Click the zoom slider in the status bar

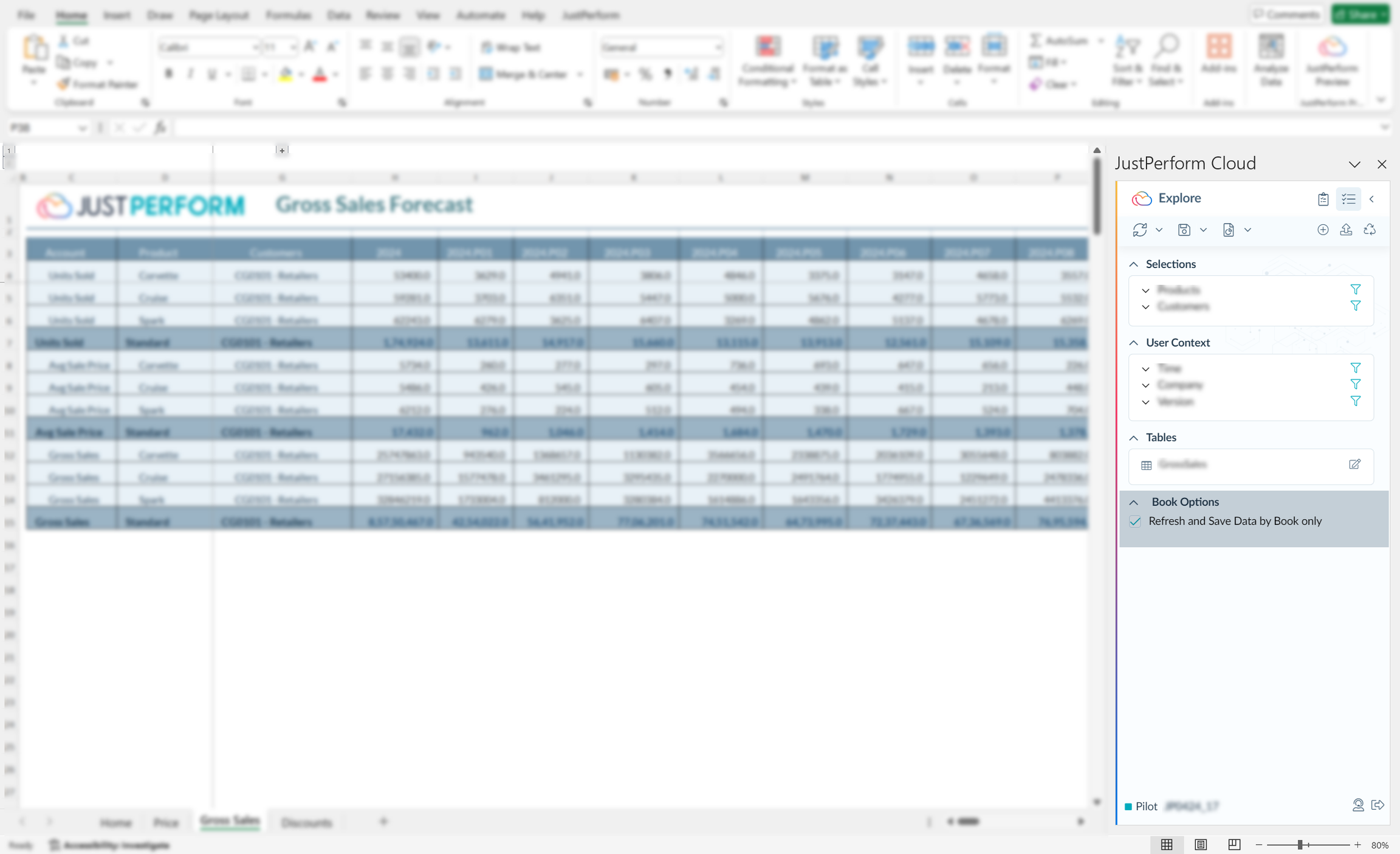pos(1300,845)
